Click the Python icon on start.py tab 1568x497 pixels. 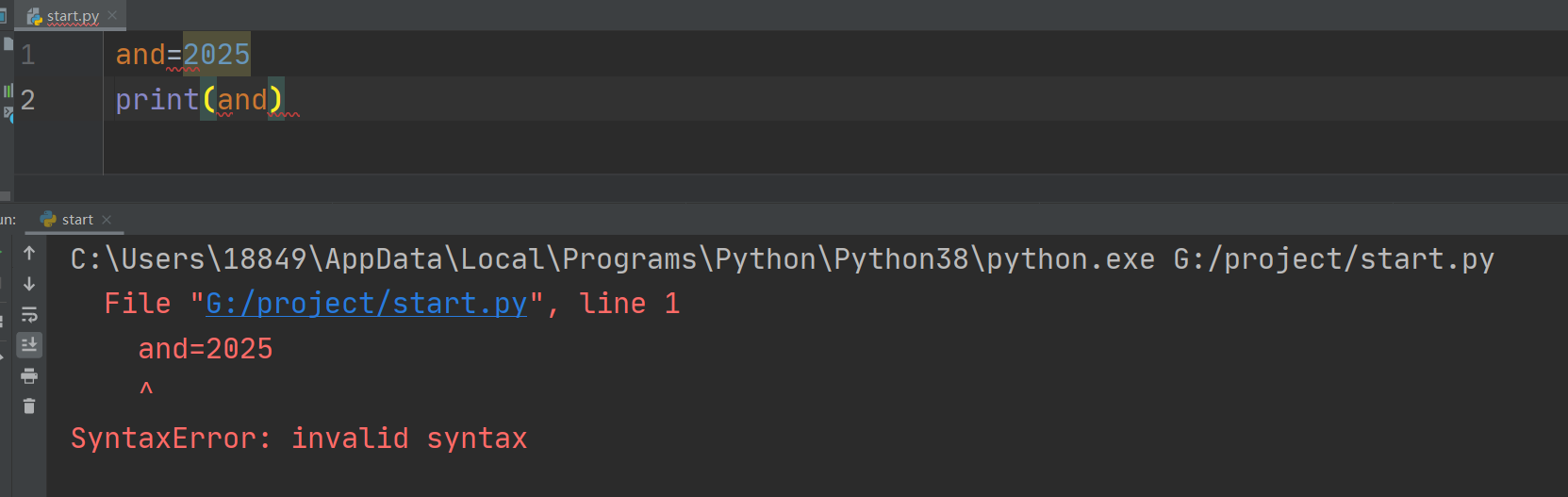coord(35,16)
